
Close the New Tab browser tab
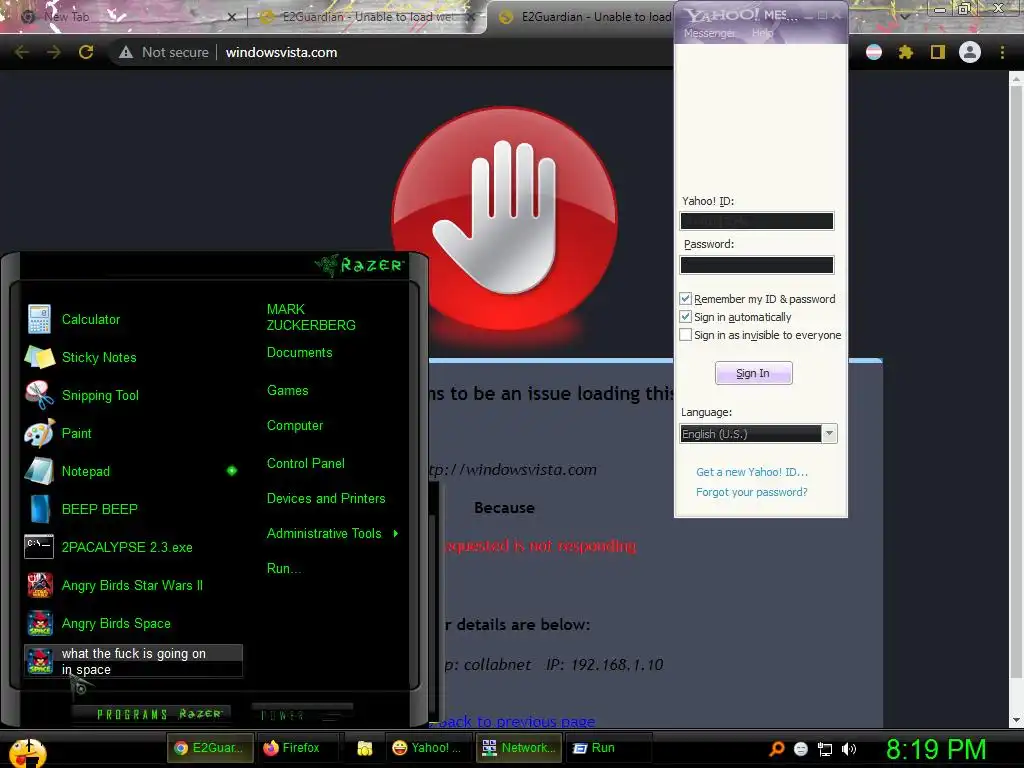tap(231, 17)
